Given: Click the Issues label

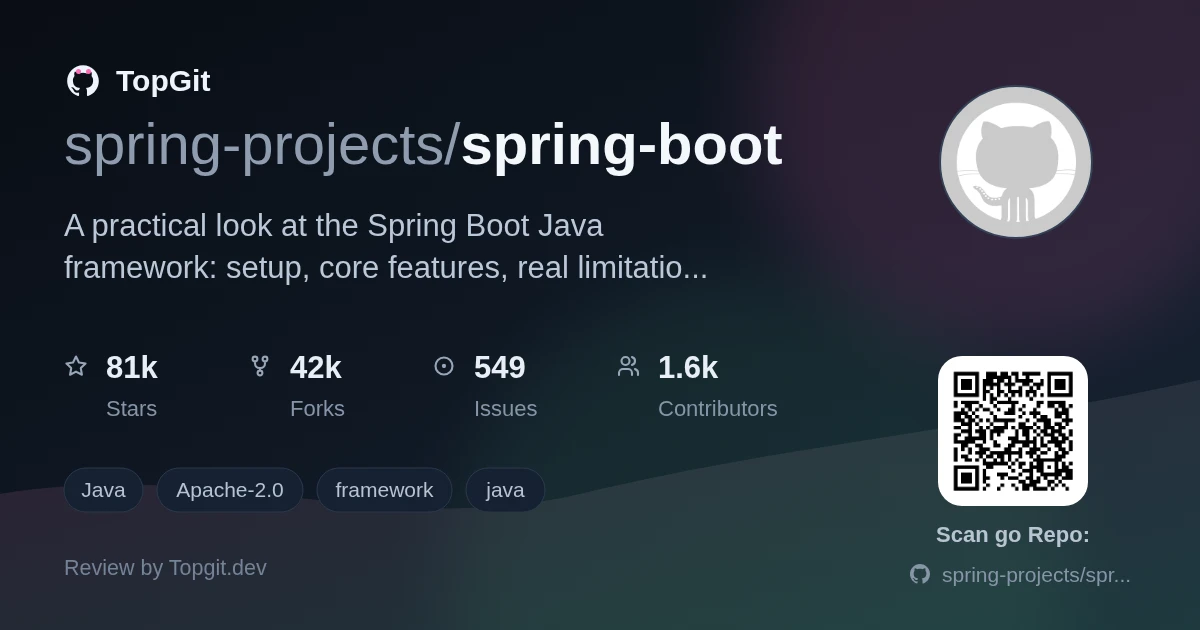Looking at the screenshot, I should click(x=505, y=409).
